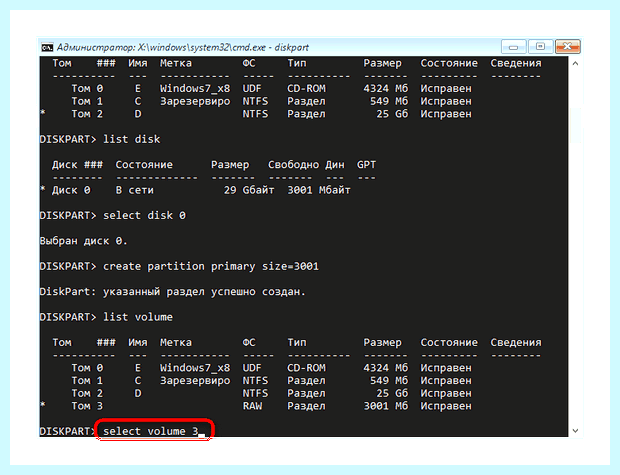The height and width of the screenshot is (475, 620).
Task: Click 'В сети' disk status value
Action: click(x=134, y=190)
